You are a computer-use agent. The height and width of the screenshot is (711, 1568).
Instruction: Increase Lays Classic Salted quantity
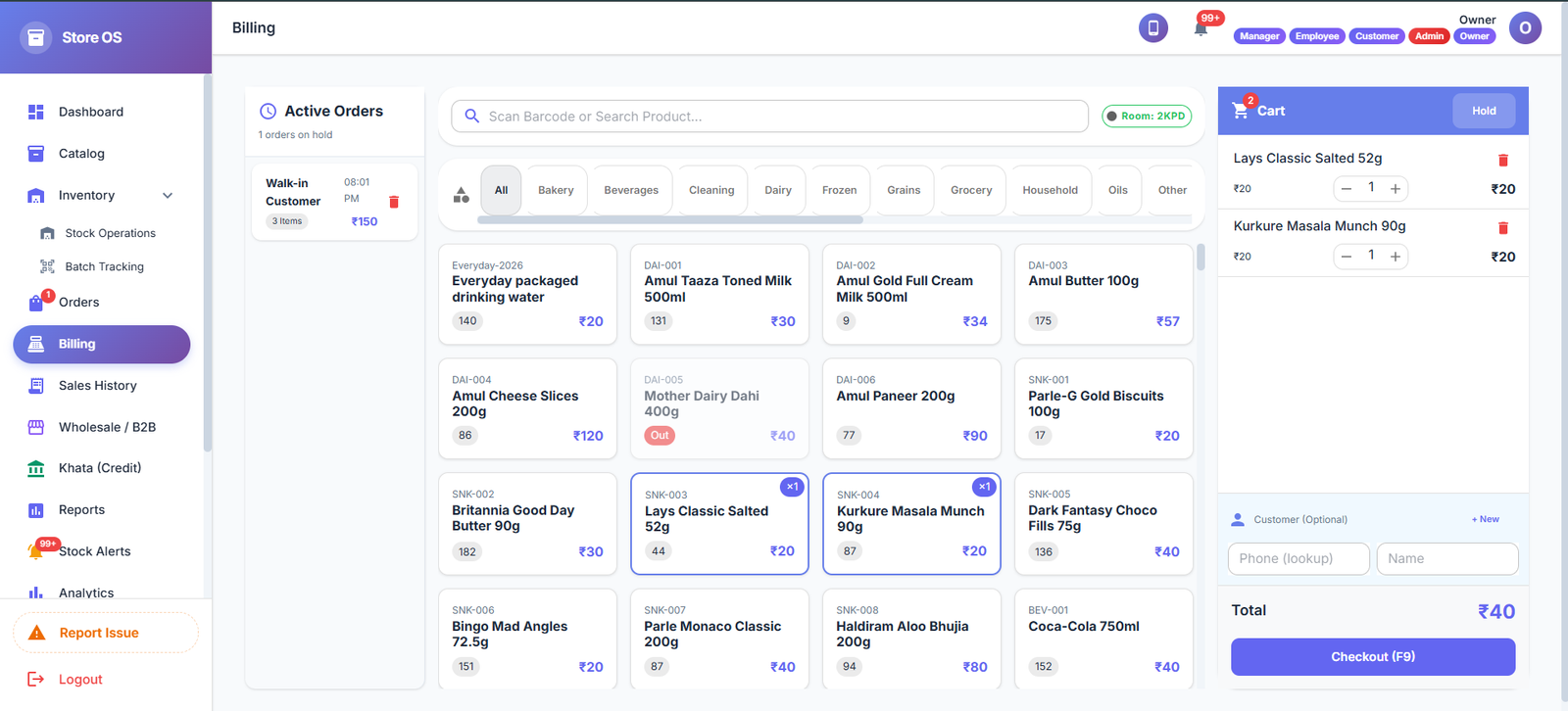(1396, 189)
